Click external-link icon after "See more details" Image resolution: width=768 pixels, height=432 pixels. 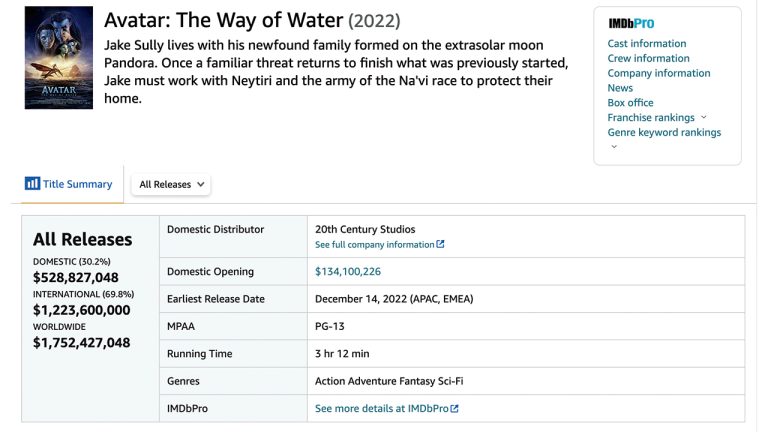pos(455,409)
